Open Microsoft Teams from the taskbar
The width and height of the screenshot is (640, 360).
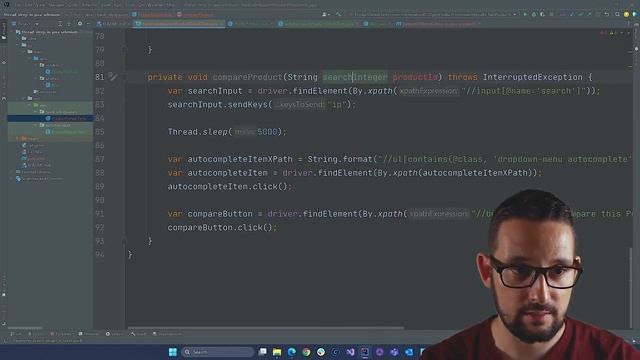394,352
